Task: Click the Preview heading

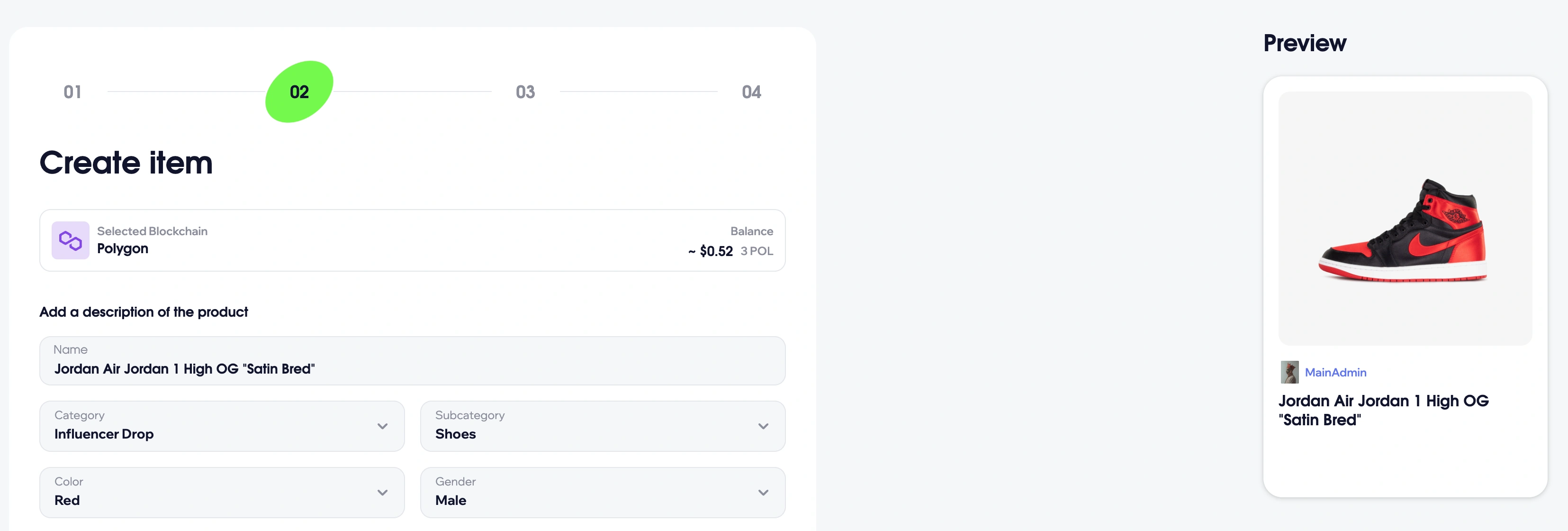Action: (x=1305, y=43)
